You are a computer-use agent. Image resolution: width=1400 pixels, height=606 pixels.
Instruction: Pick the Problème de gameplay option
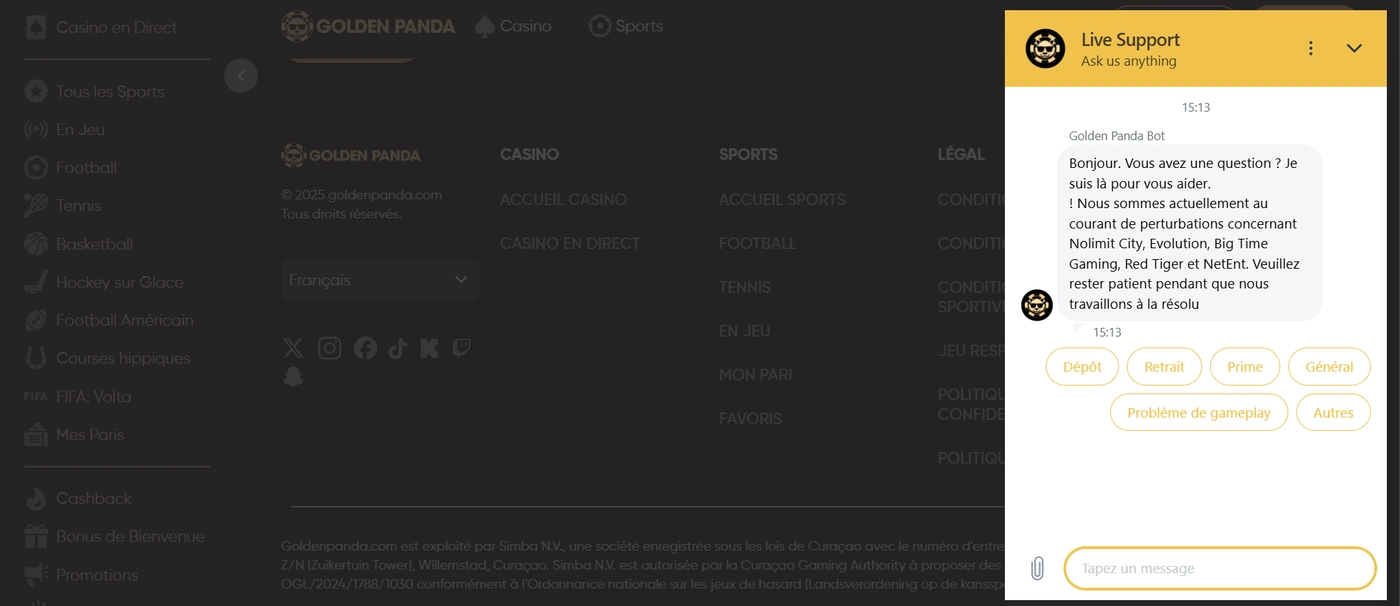pyautogui.click(x=1198, y=413)
